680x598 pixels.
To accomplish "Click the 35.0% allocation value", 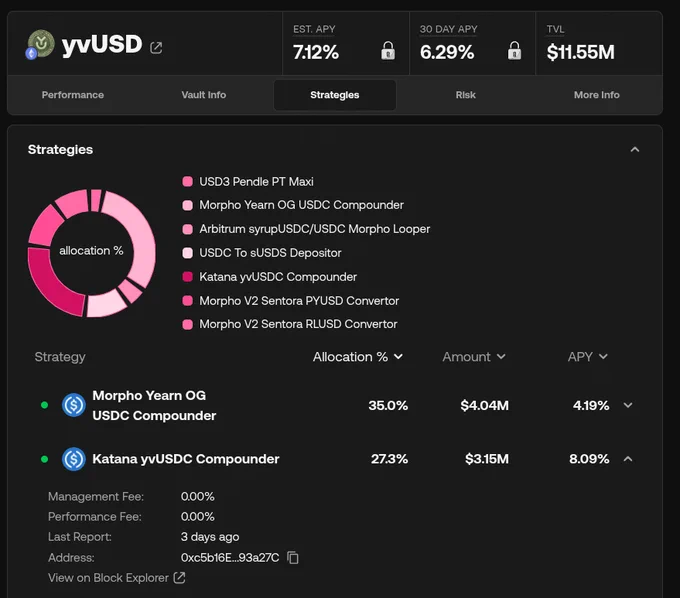I will tap(388, 405).
